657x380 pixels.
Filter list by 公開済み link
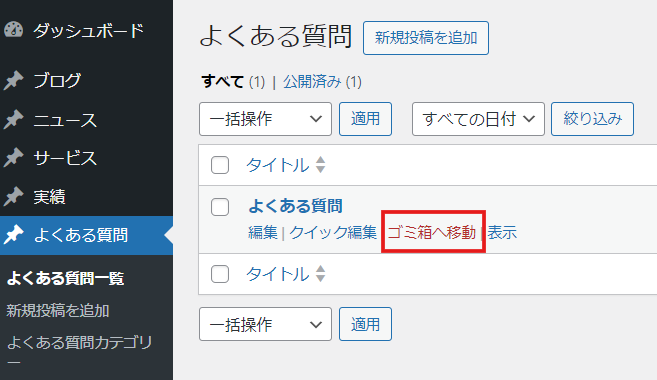[312, 82]
